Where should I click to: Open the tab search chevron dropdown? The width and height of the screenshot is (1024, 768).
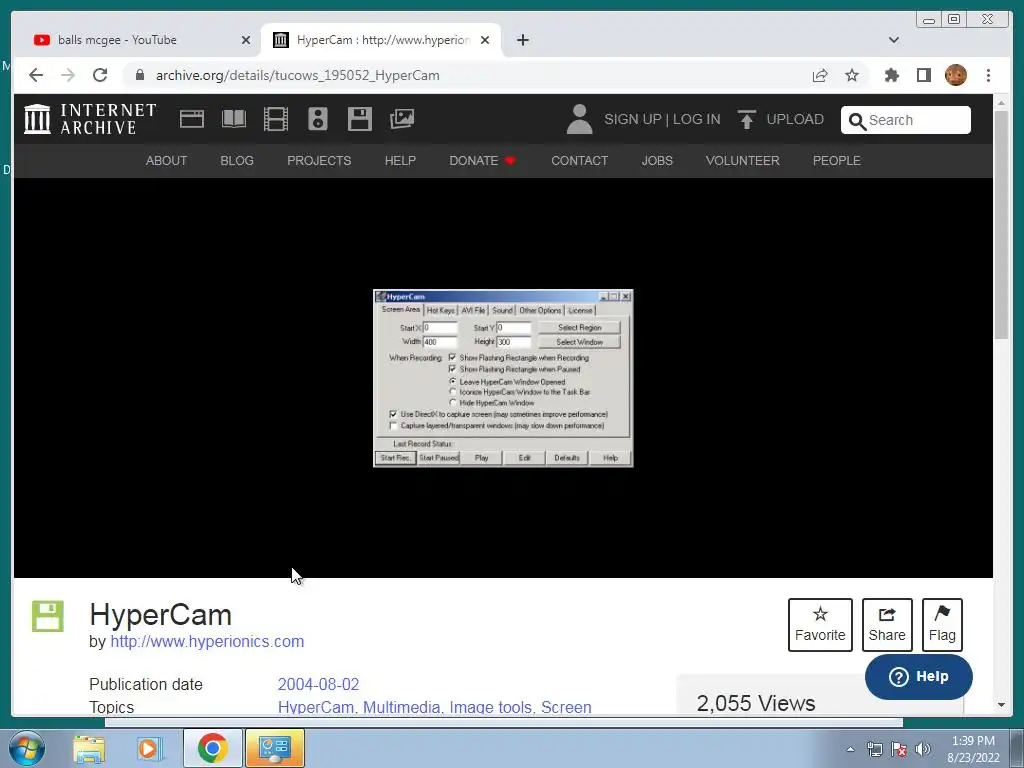pos(893,40)
